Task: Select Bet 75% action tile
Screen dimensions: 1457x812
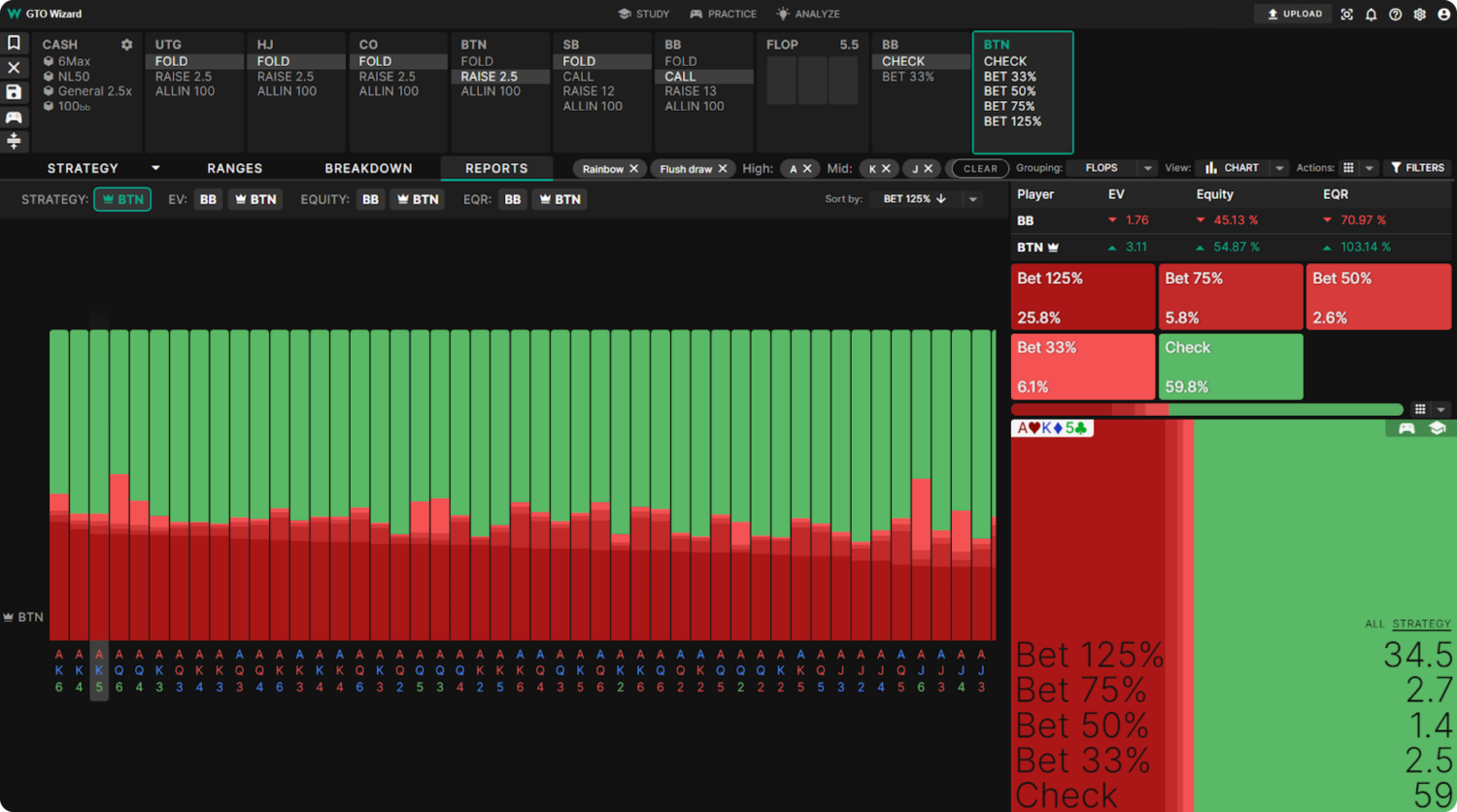Action: point(1231,297)
